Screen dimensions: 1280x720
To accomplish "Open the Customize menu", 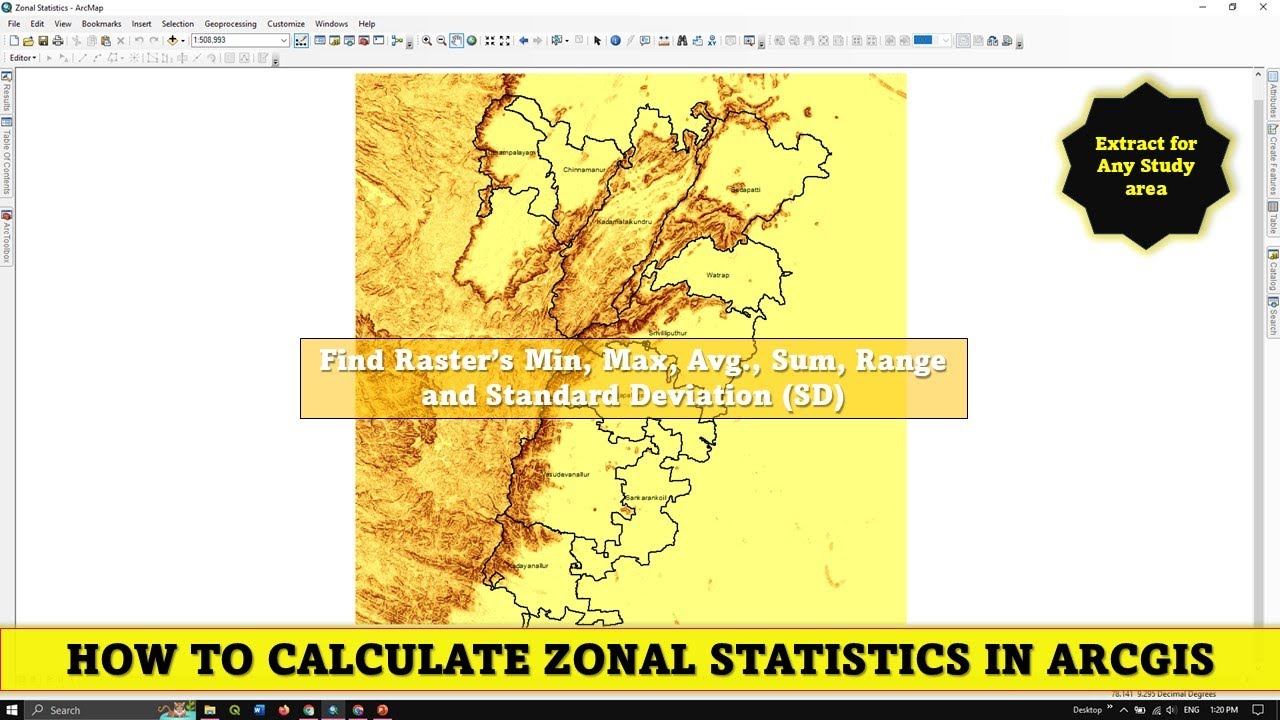I will 286,24.
